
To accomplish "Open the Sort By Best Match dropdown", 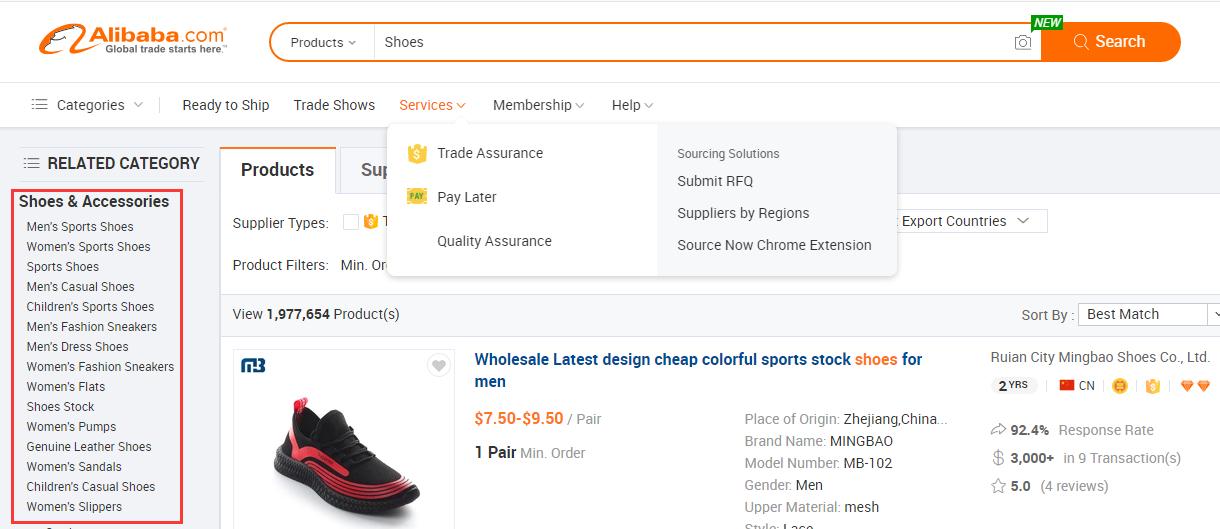I will pyautogui.click(x=1150, y=314).
